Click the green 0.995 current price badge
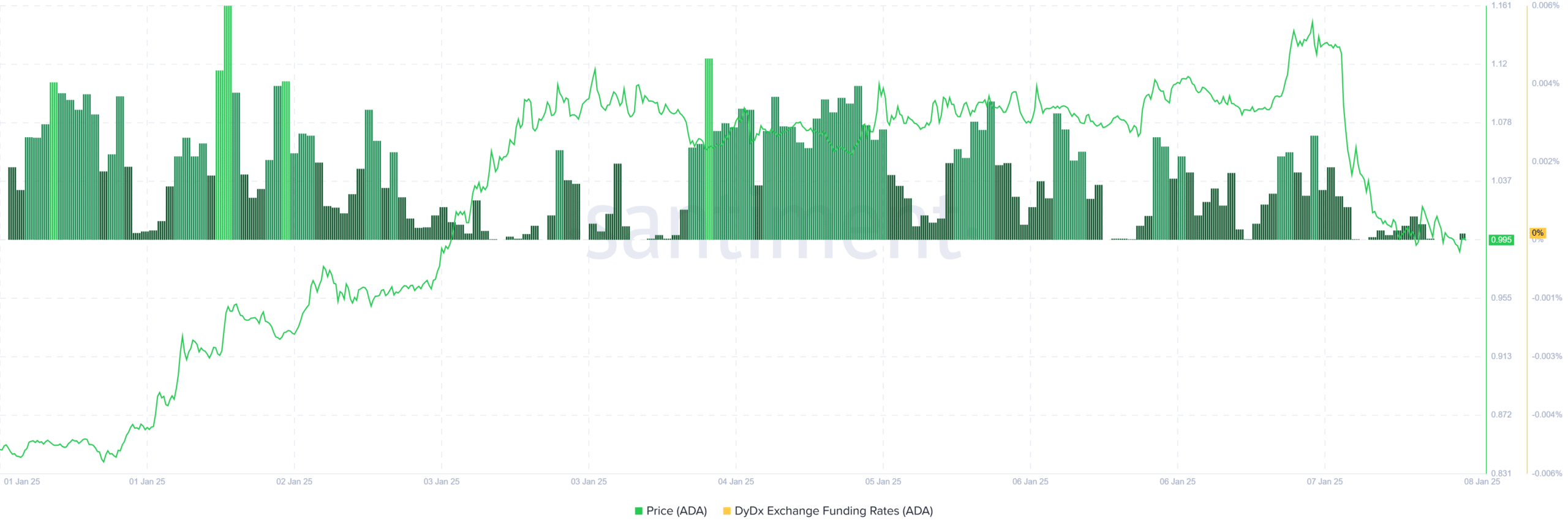The width and height of the screenshot is (1568, 531). [1501, 239]
